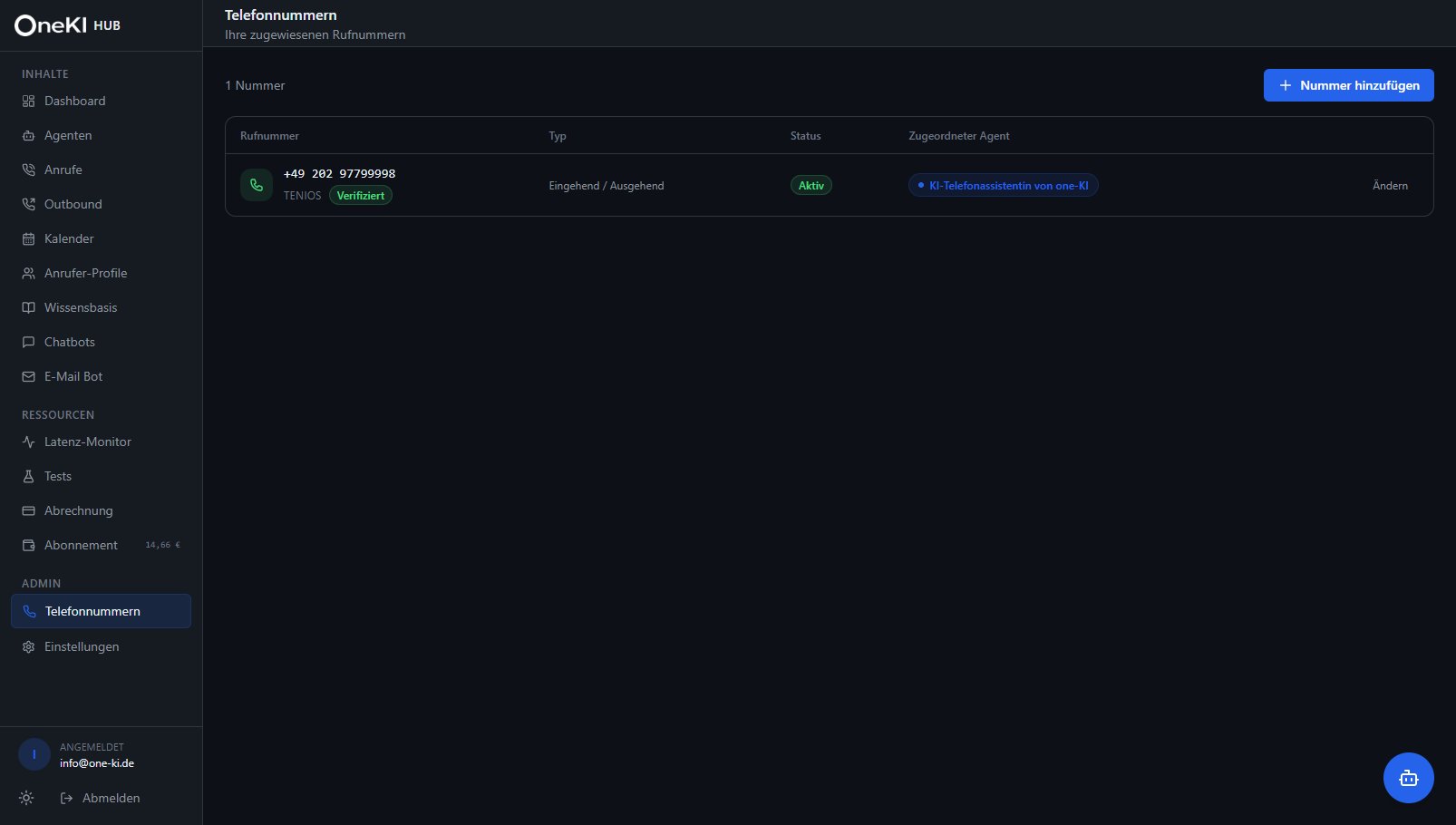
Task: Click the Rufnummer column header
Action: pos(269,136)
